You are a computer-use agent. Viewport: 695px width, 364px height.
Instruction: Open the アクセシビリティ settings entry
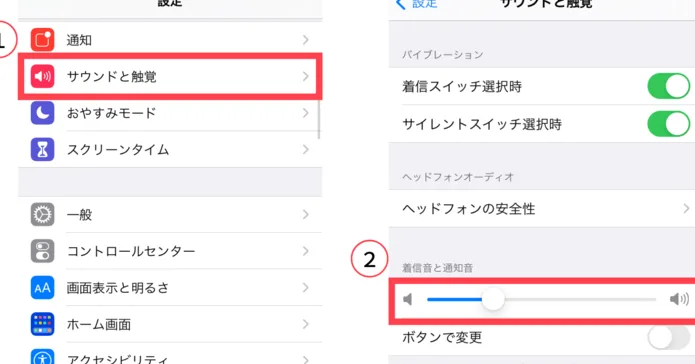click(x=170, y=356)
